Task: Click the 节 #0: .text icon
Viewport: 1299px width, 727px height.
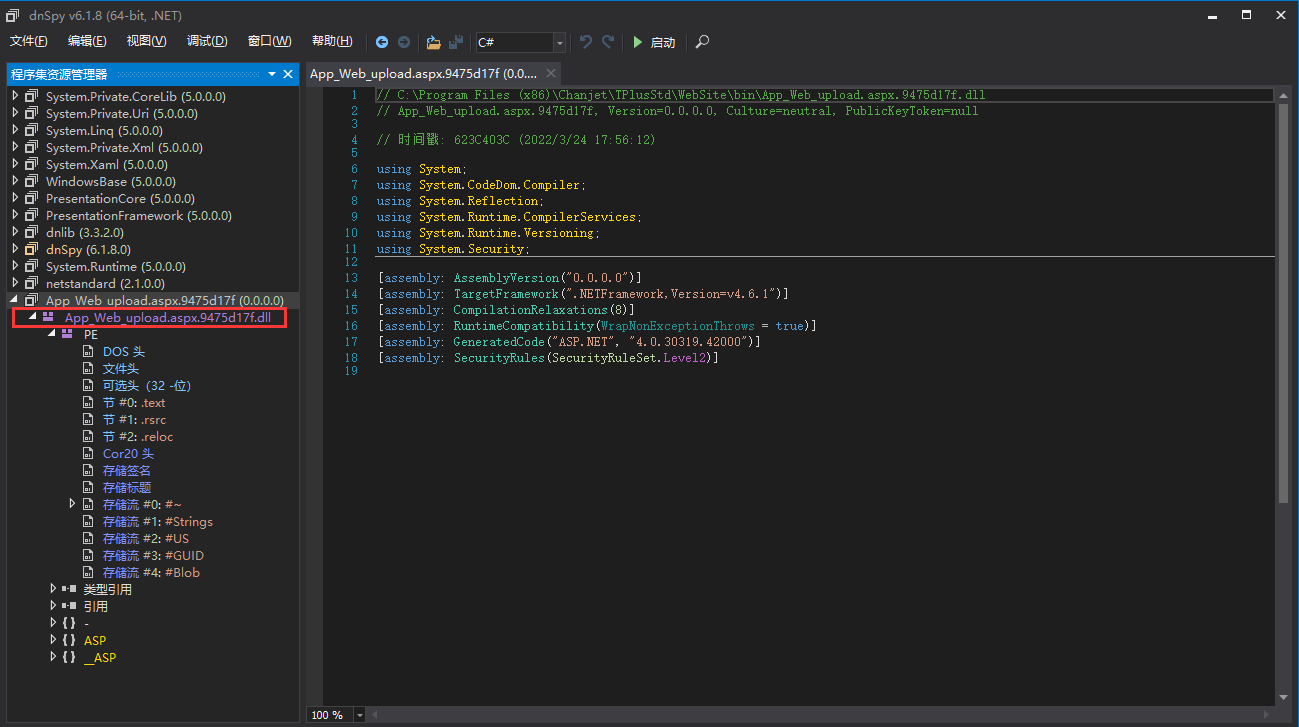Action: coord(88,402)
